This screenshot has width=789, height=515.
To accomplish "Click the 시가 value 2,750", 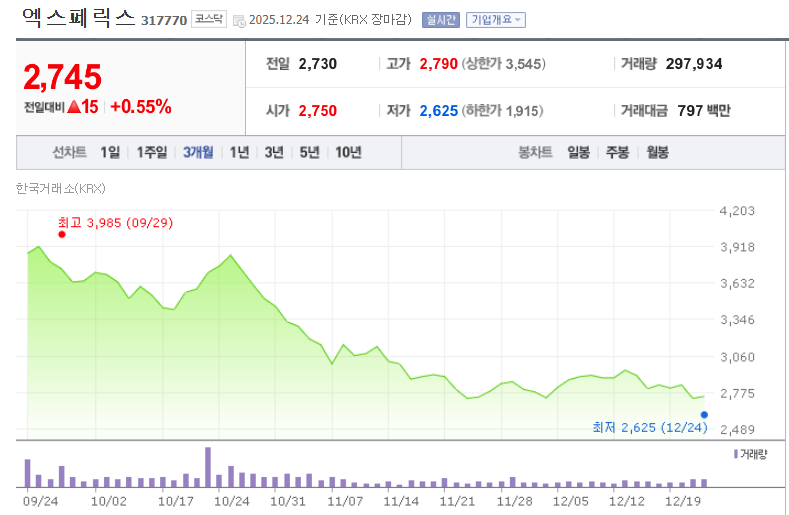I will (x=318, y=111).
